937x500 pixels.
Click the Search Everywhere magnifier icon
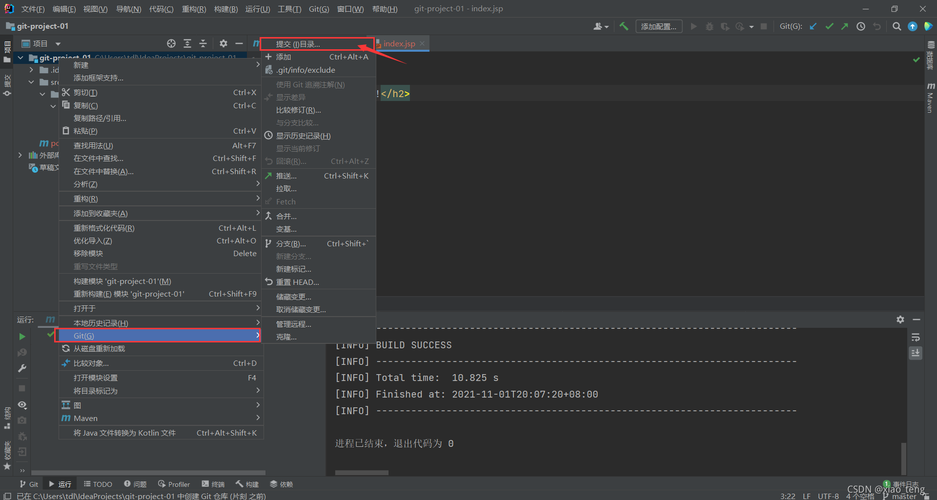click(x=896, y=26)
